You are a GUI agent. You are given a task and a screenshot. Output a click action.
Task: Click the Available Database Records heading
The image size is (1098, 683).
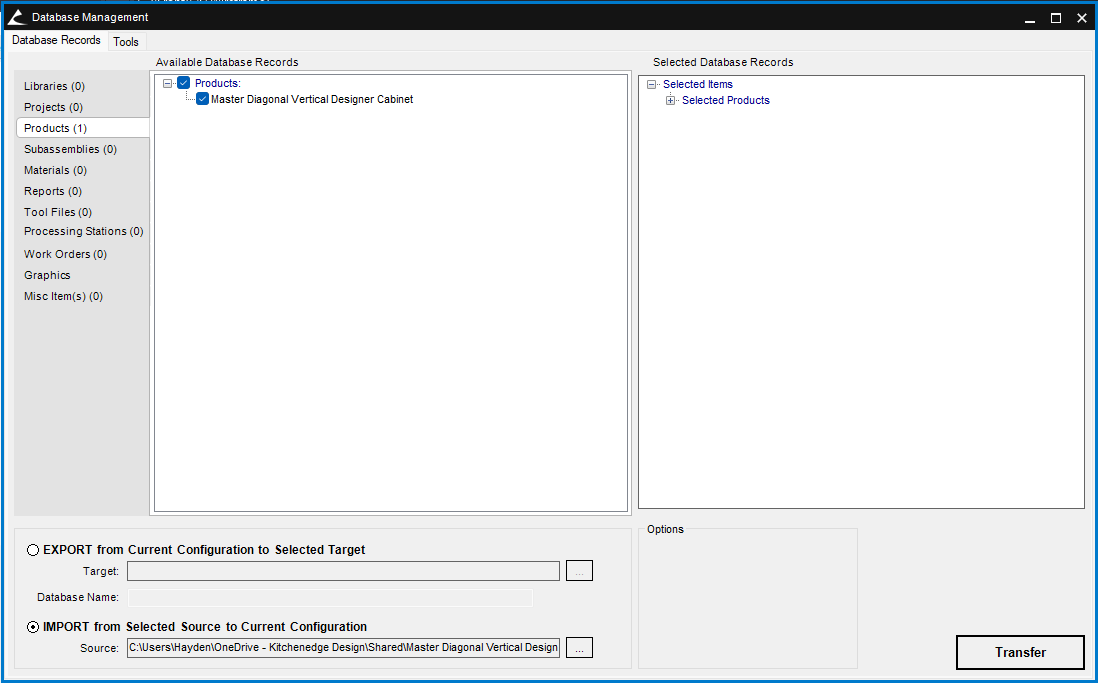click(227, 62)
